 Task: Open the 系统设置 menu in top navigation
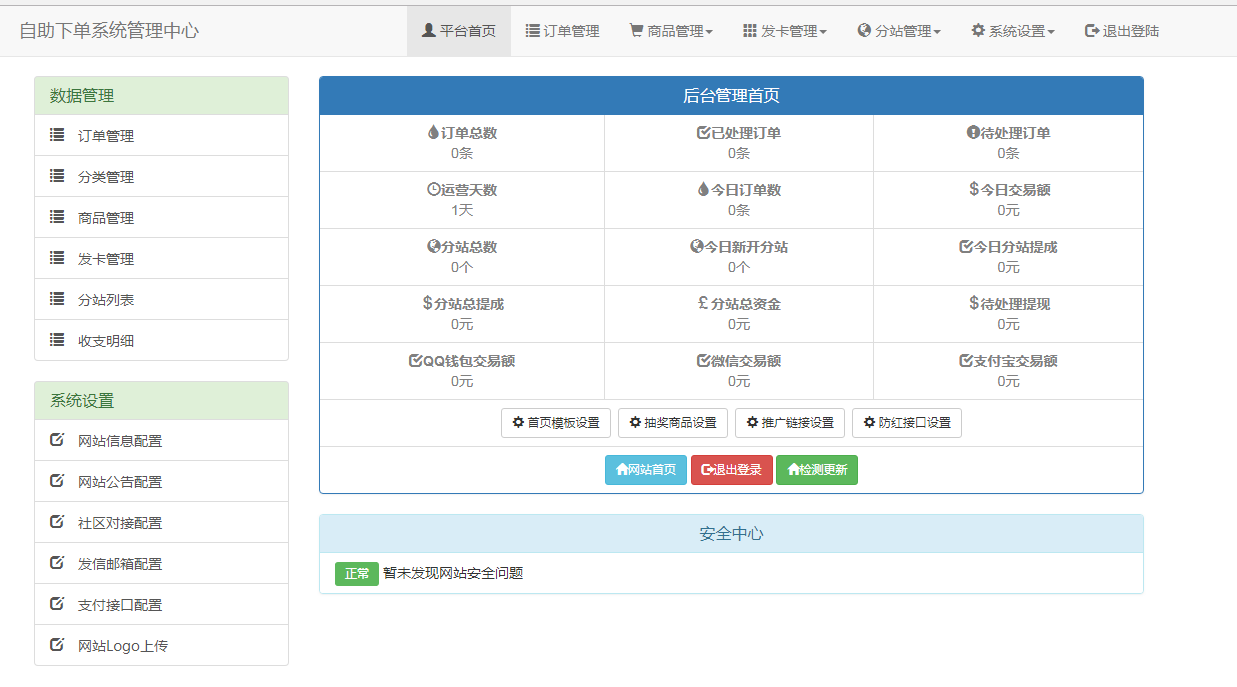[x=1011, y=30]
